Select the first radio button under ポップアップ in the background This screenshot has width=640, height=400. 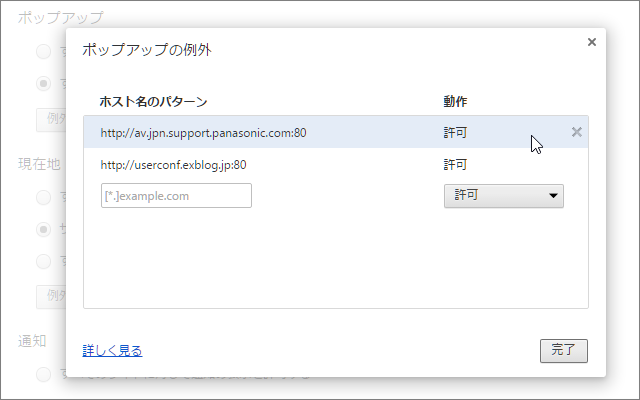44,51
